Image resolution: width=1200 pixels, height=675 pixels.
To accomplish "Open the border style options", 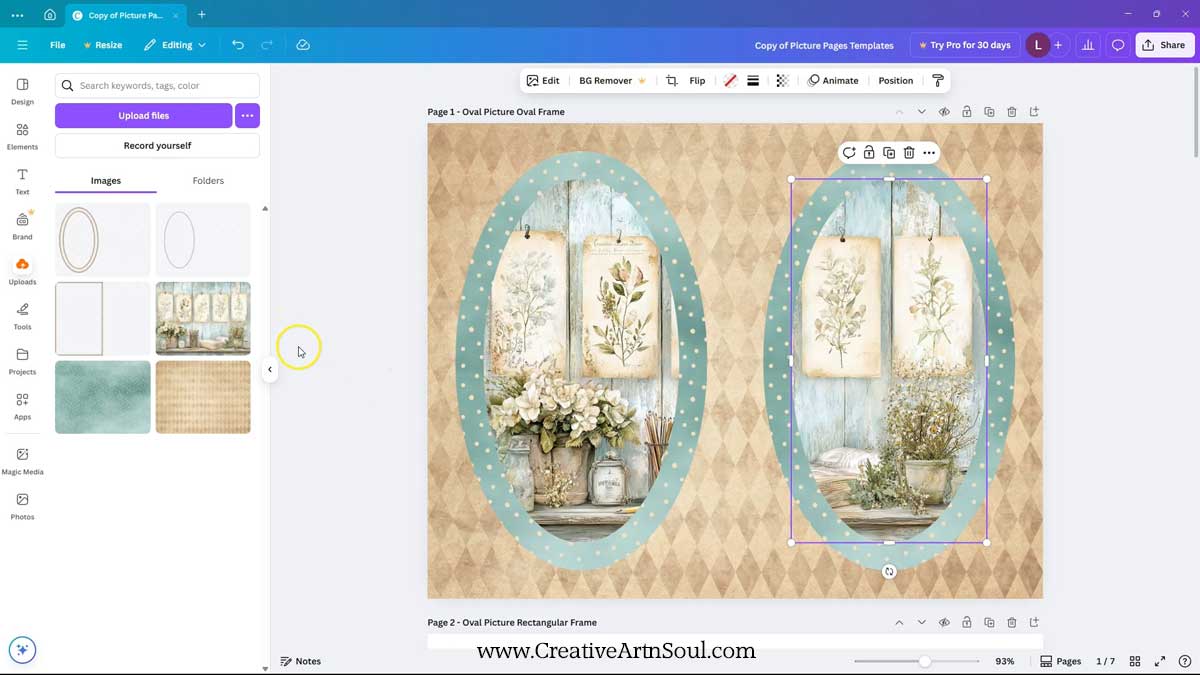I will point(753,81).
